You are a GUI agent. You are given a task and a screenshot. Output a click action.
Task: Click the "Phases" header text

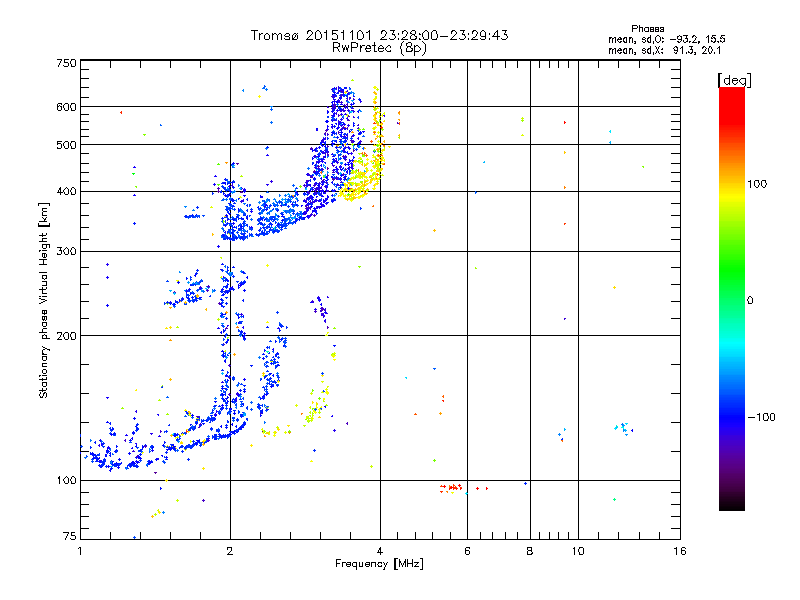coord(647,29)
